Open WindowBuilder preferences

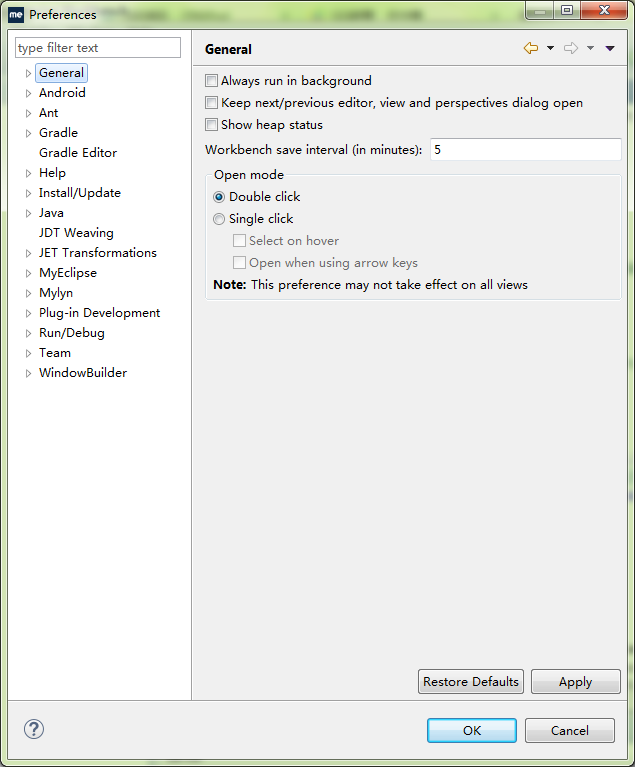point(83,373)
